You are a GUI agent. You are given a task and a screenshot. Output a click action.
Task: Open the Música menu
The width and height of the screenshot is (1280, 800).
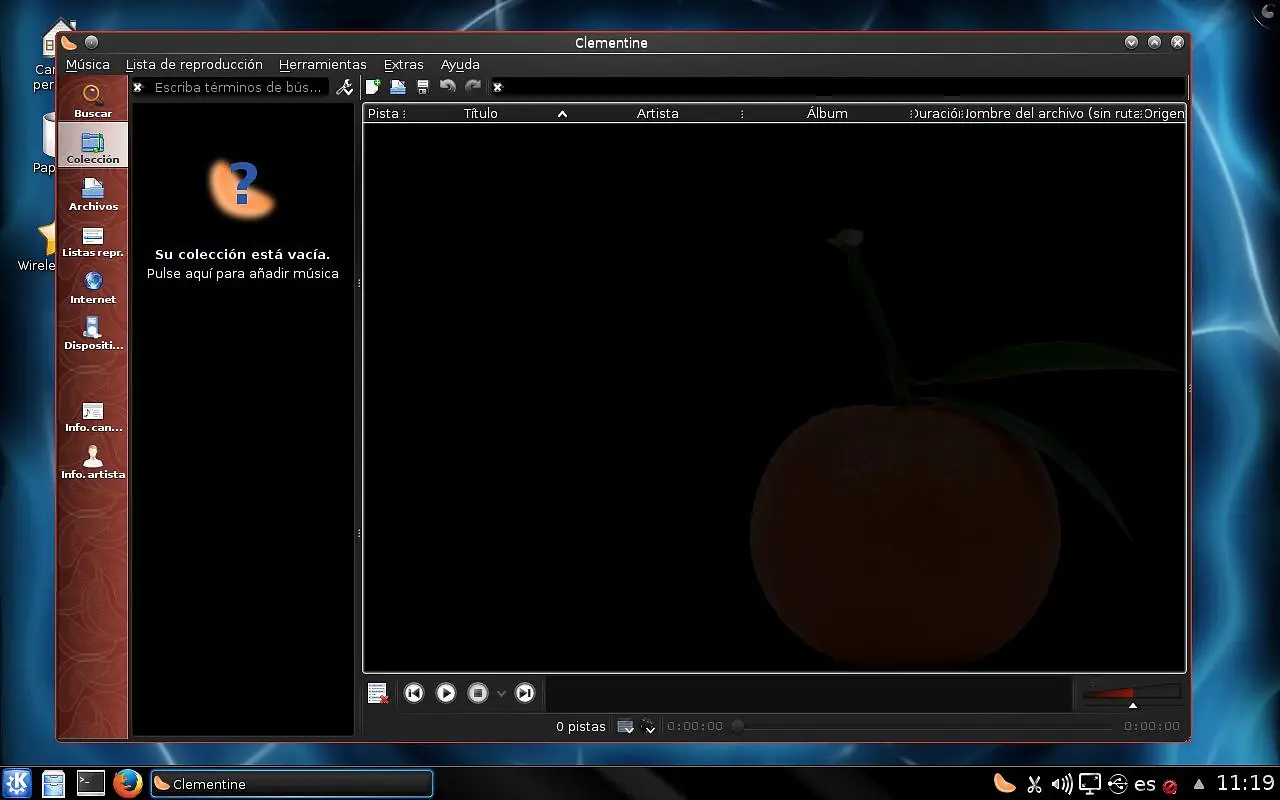pos(88,64)
